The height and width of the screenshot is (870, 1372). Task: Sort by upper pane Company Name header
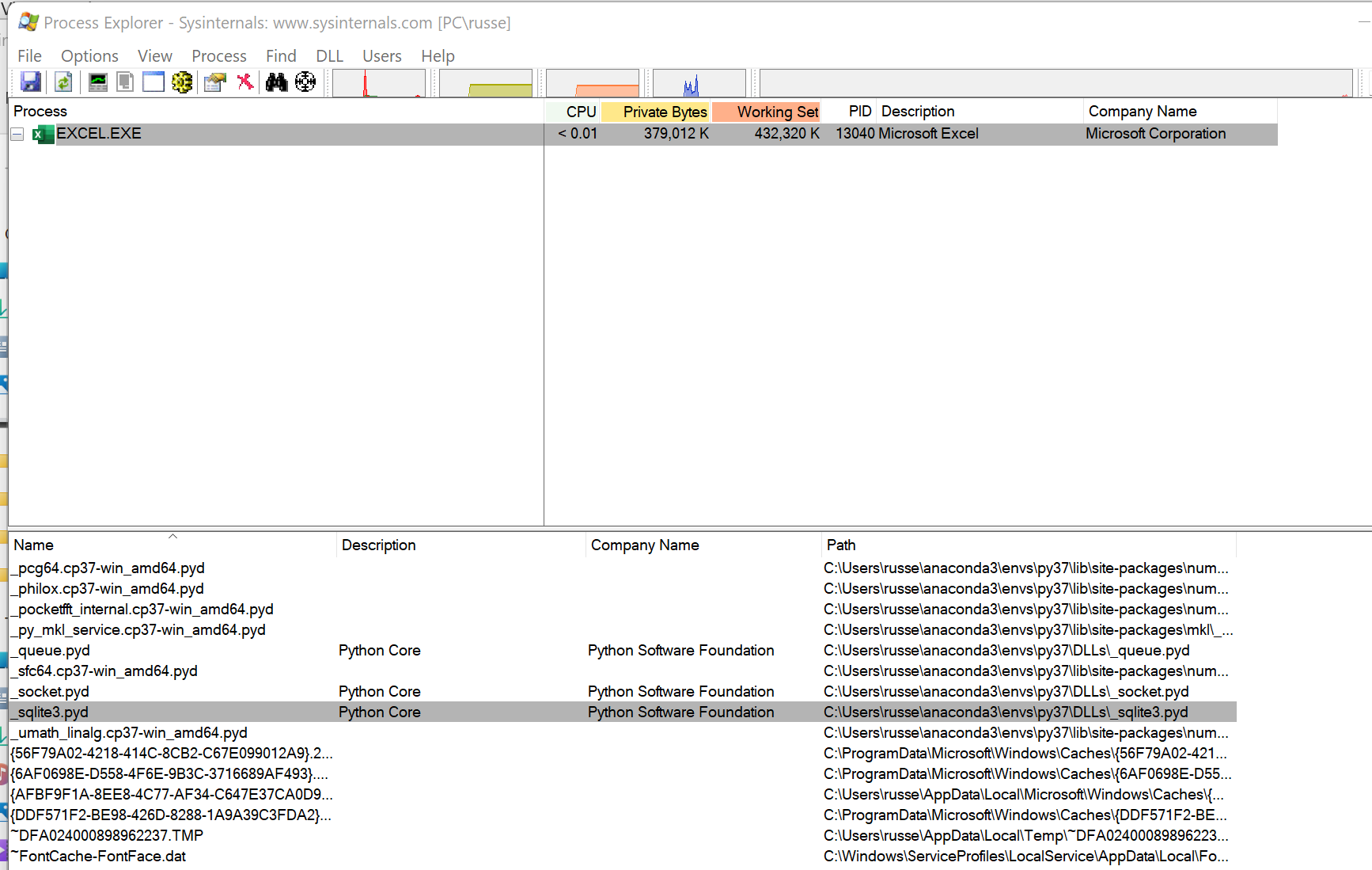click(x=1180, y=112)
